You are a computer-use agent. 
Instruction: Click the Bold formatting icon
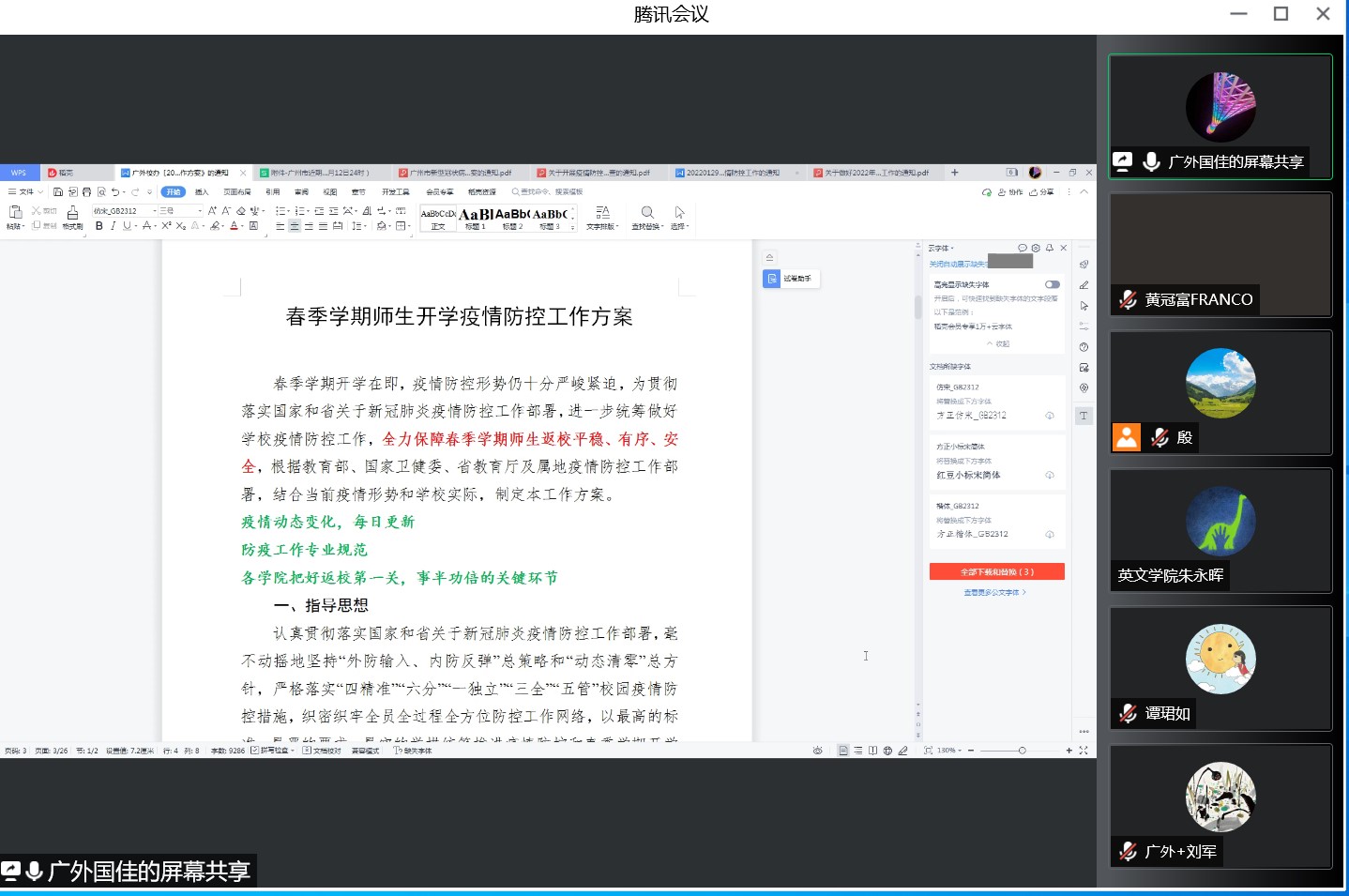[99, 226]
